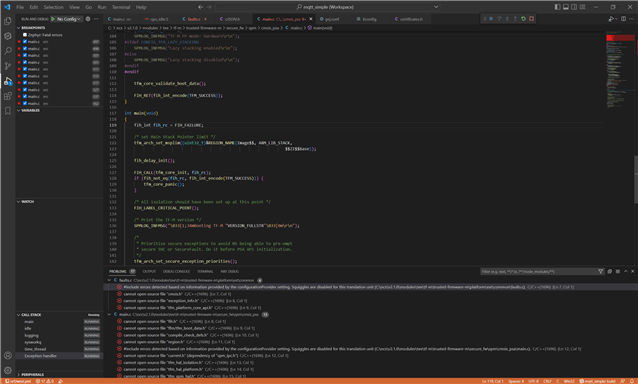Screen dimensions: 638x384
Task: Open the Bookmarks view in the activity bar
Action: 8,111
